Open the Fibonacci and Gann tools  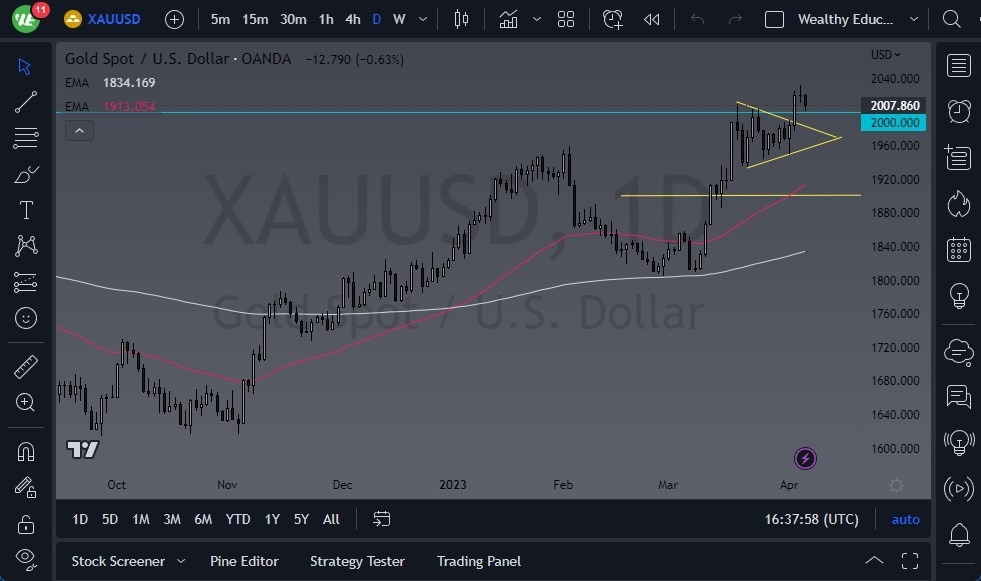point(26,138)
